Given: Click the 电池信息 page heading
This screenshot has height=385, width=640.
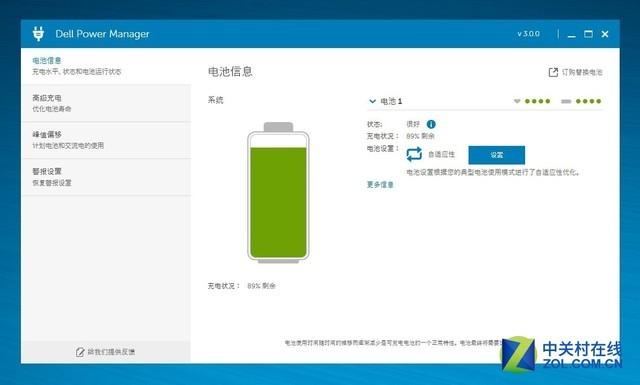Looking at the screenshot, I should (230, 72).
